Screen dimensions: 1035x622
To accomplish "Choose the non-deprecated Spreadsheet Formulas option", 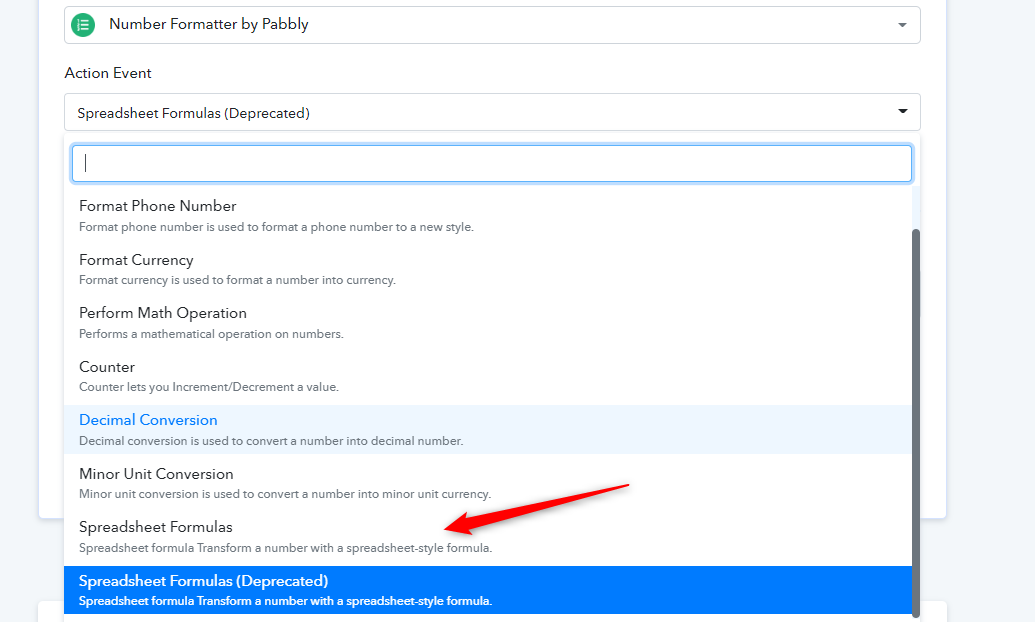I will (x=155, y=527).
